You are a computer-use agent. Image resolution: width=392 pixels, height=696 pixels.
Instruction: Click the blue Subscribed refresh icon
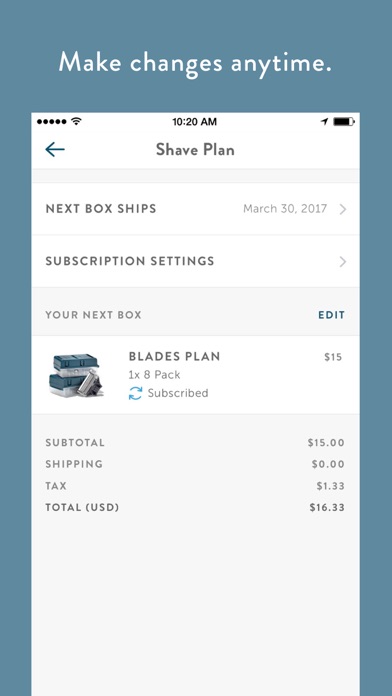[135, 393]
